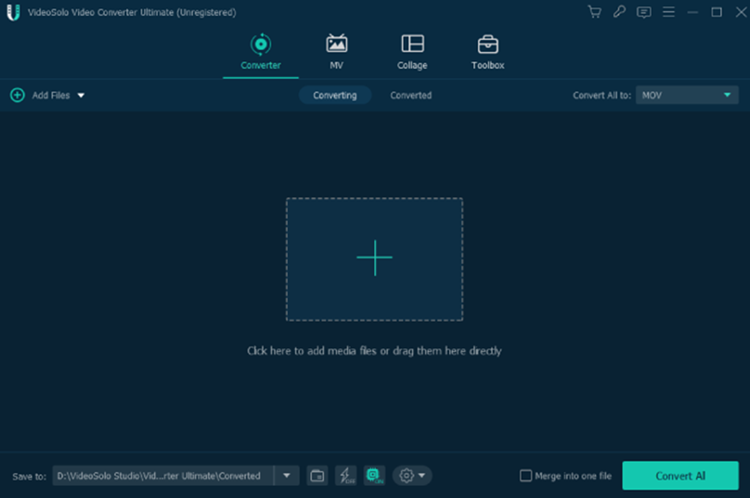Open the Collage tab
The image size is (750, 498).
click(412, 53)
